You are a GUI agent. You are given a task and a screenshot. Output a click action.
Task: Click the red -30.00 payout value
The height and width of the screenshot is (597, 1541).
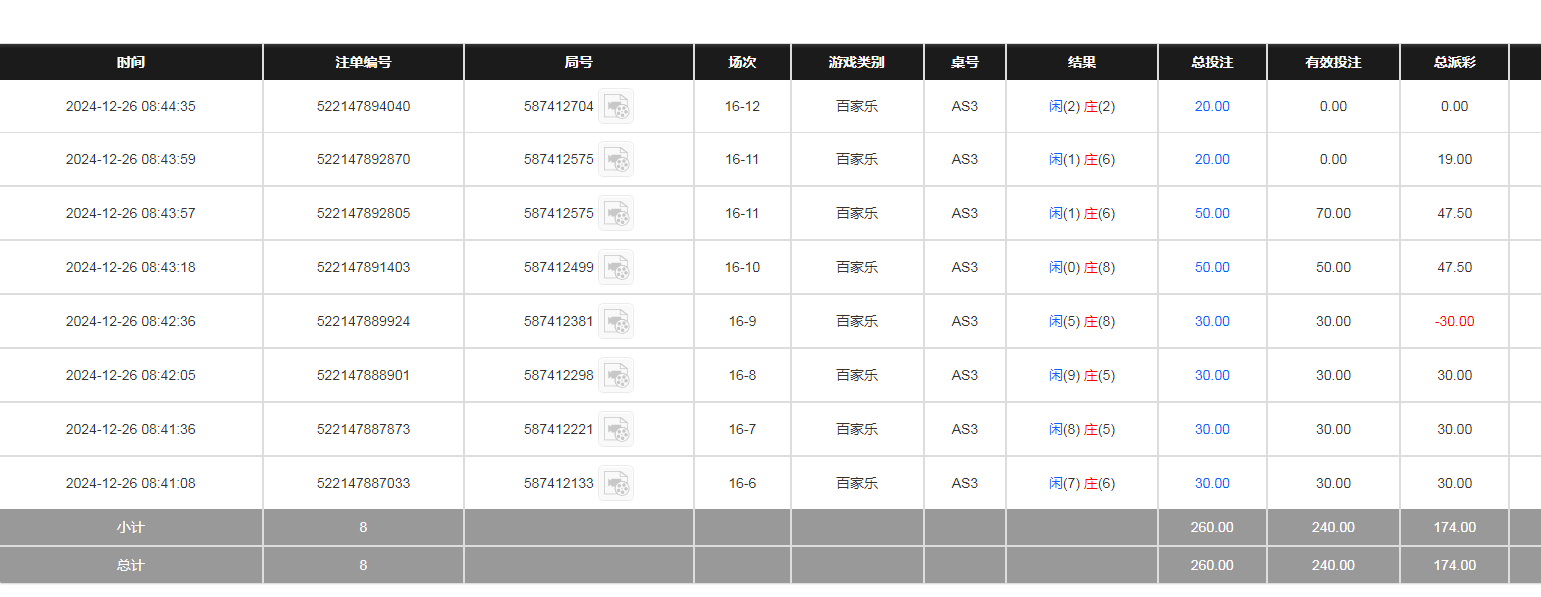click(x=1454, y=322)
